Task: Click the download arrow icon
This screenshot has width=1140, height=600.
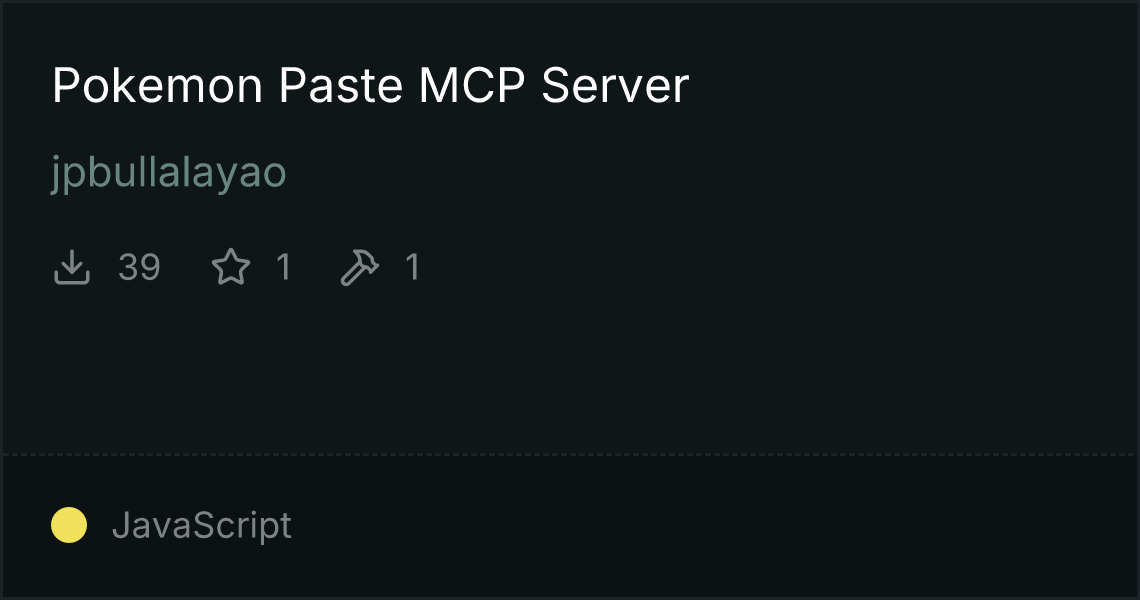Action: click(72, 267)
